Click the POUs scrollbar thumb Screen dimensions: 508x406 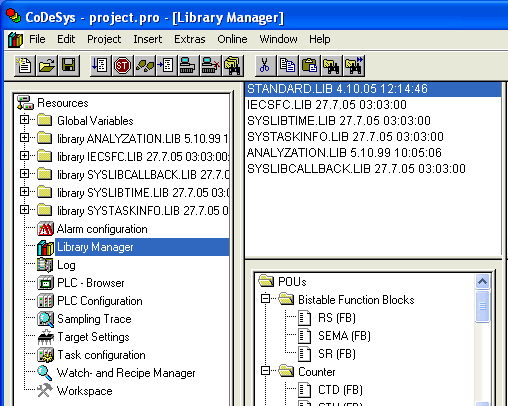click(x=482, y=306)
